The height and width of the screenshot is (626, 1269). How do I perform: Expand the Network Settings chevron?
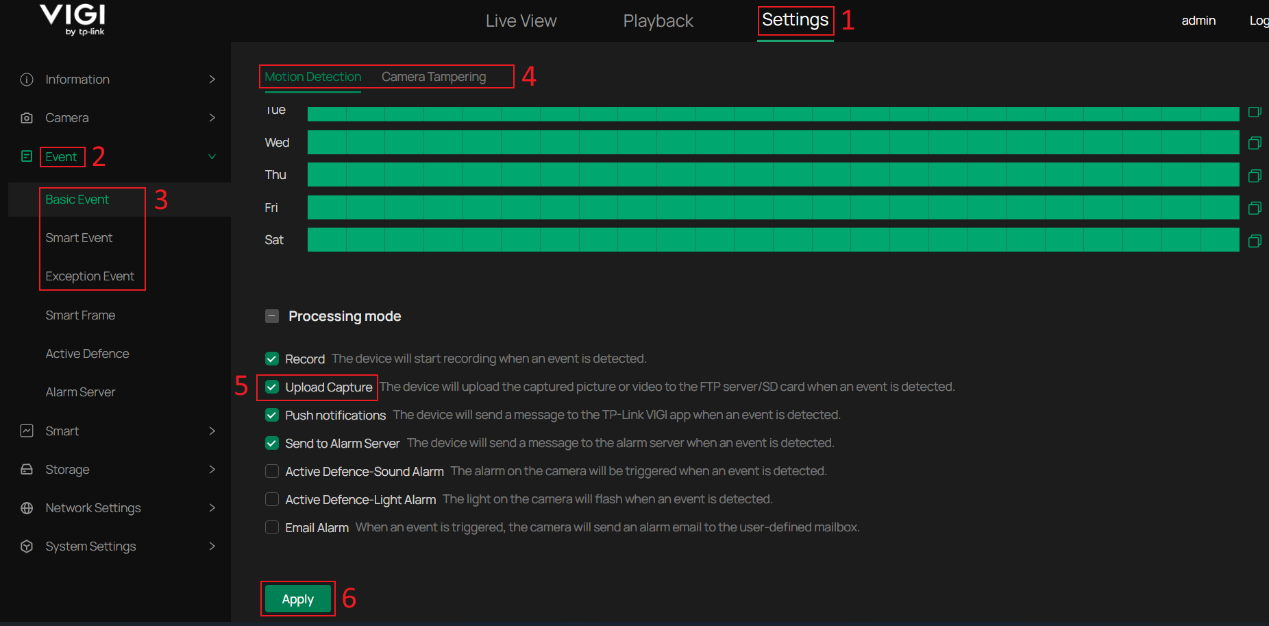click(211, 507)
